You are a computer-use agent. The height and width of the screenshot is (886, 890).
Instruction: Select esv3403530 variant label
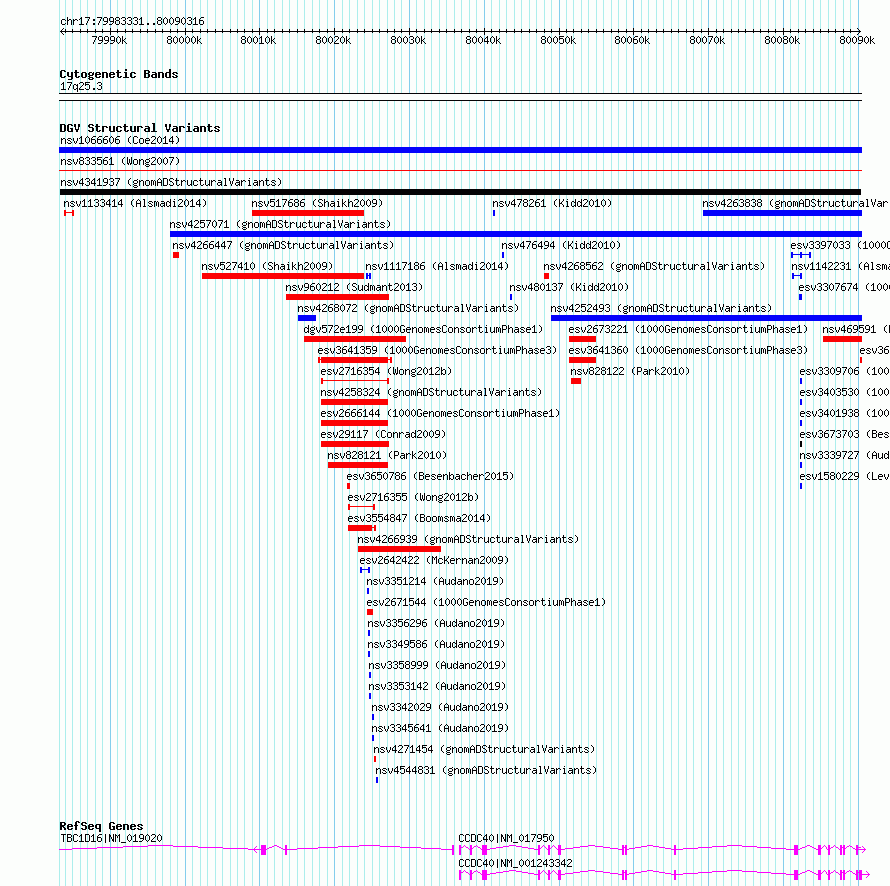[845, 392]
